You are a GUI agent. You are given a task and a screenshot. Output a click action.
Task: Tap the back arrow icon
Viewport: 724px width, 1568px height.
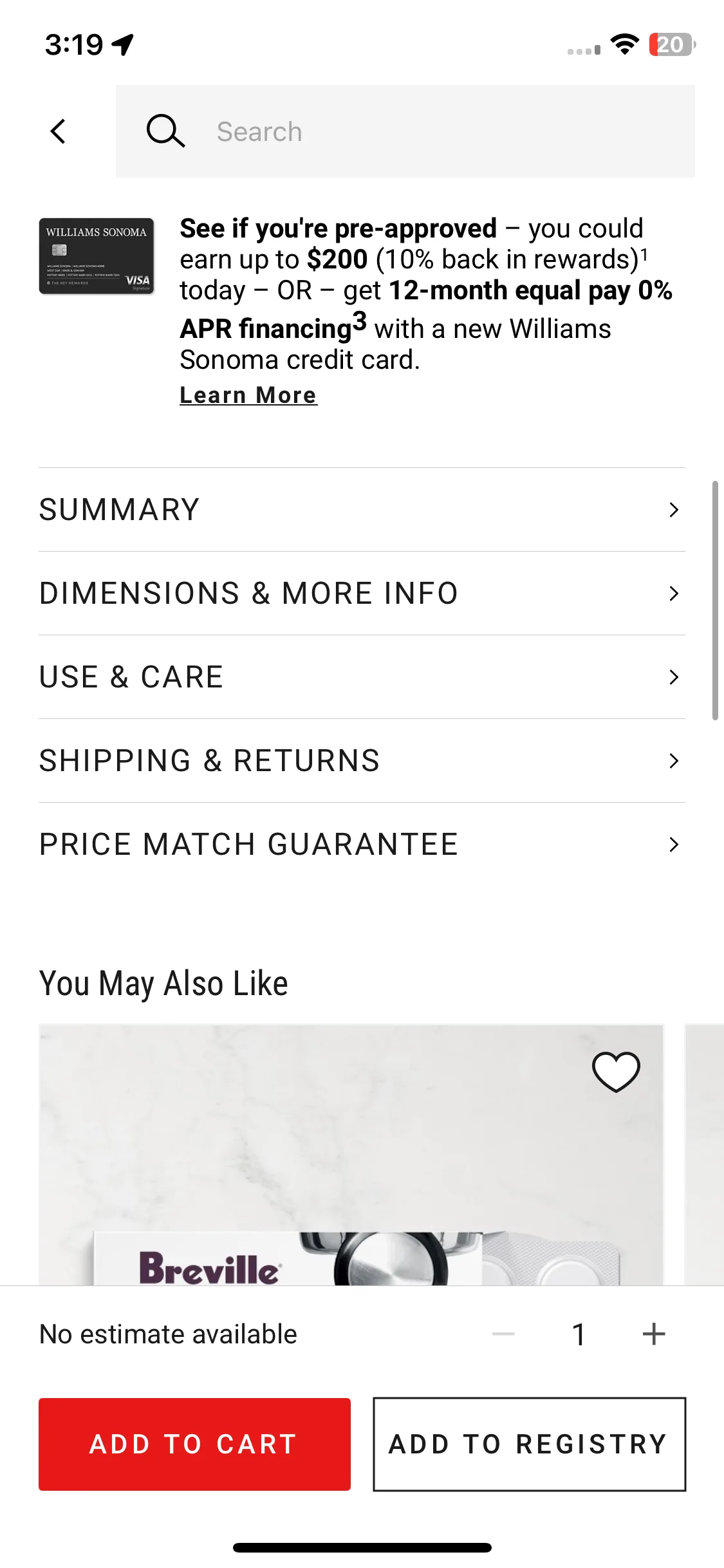tap(59, 131)
